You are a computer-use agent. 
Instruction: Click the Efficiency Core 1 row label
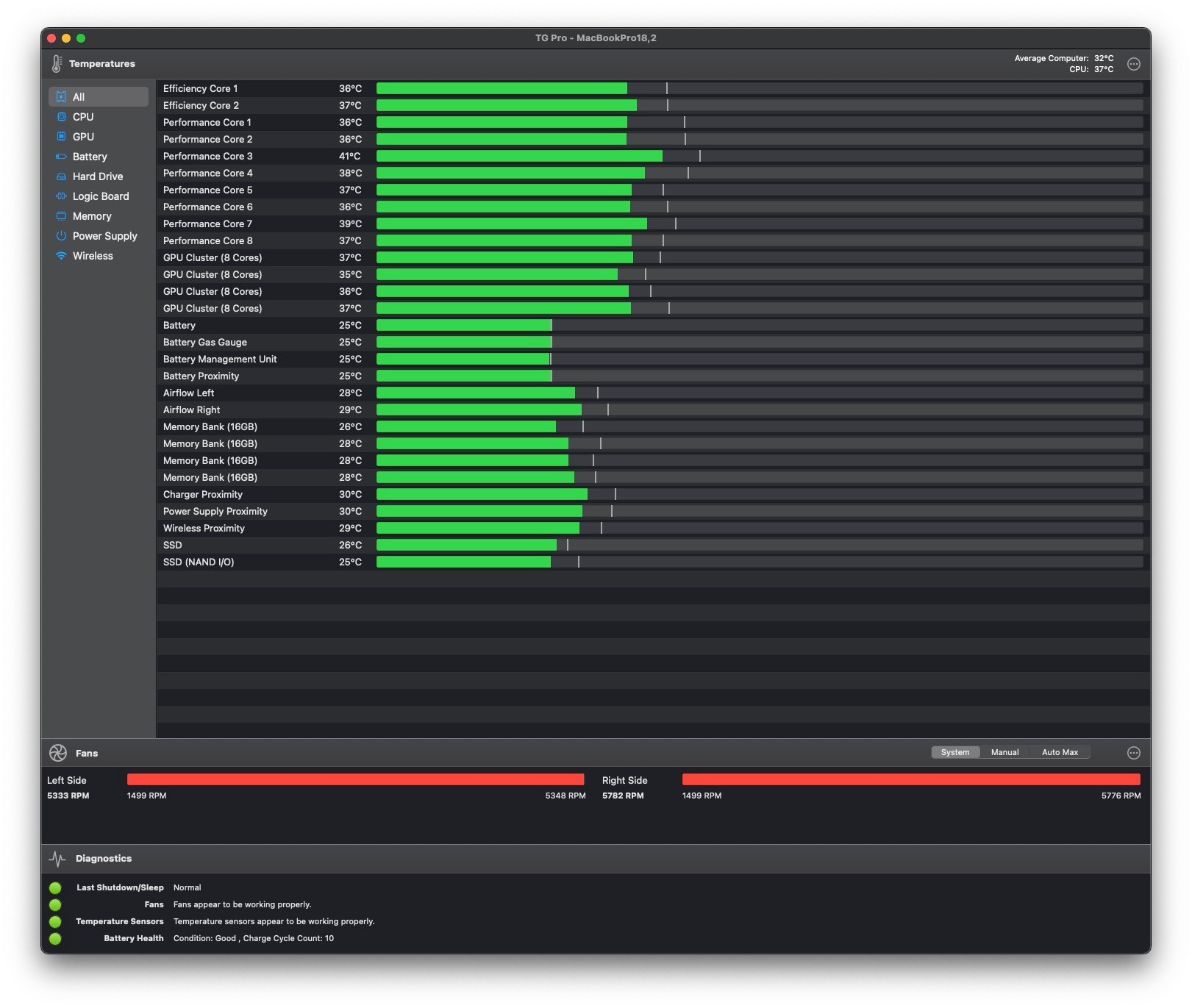(200, 88)
